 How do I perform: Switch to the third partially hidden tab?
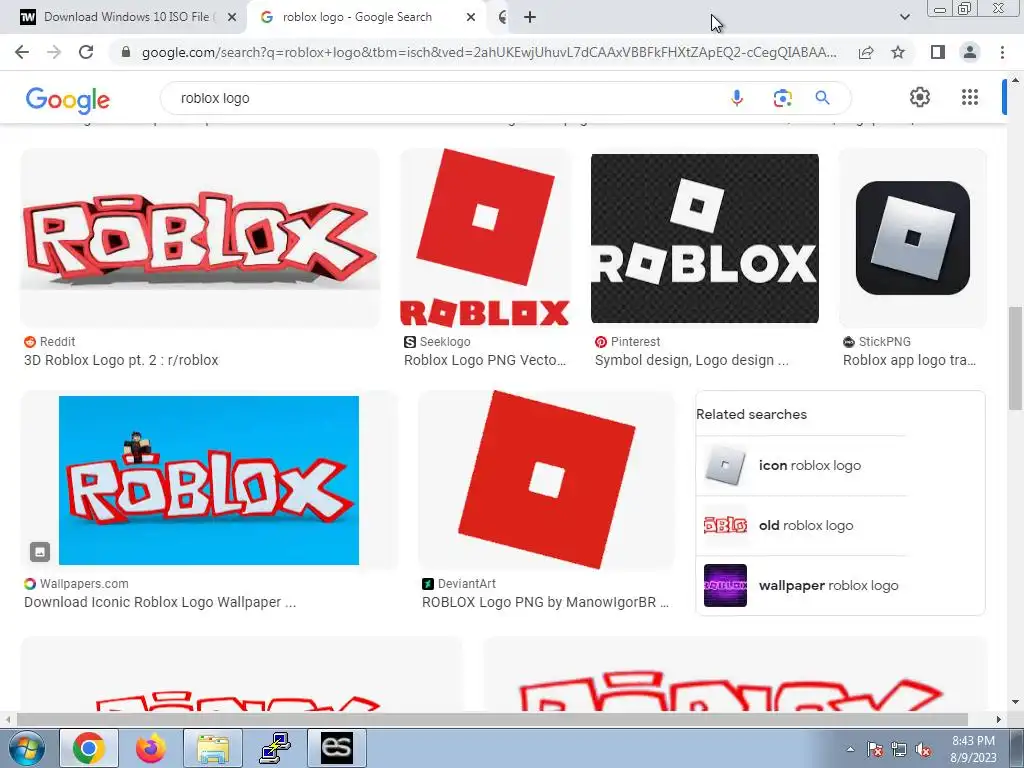pyautogui.click(x=502, y=17)
